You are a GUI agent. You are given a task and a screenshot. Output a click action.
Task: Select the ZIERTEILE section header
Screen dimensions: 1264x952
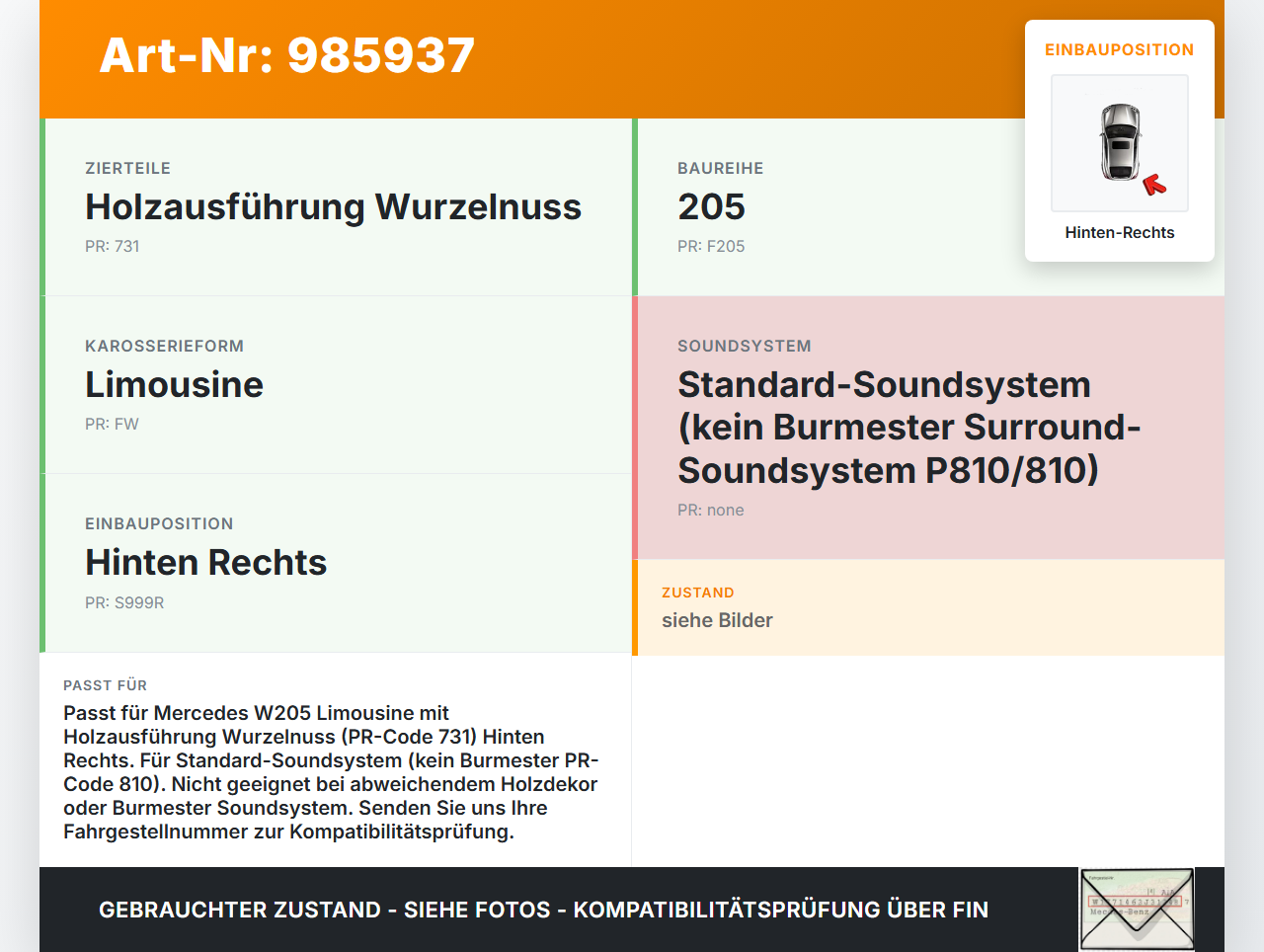tap(128, 168)
